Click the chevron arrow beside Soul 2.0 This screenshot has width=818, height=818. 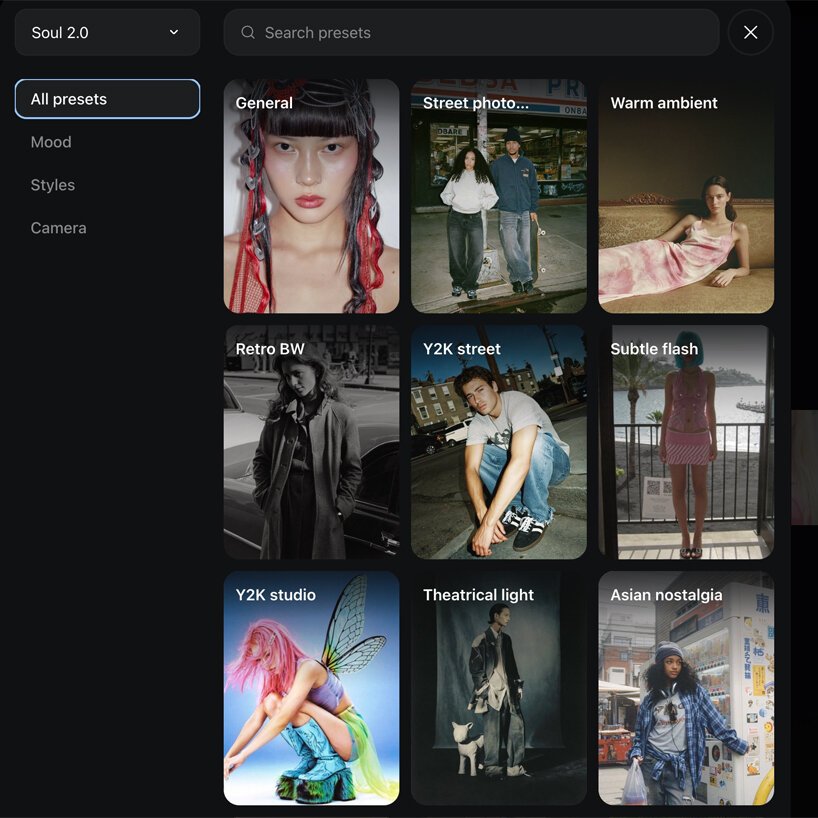(x=174, y=33)
